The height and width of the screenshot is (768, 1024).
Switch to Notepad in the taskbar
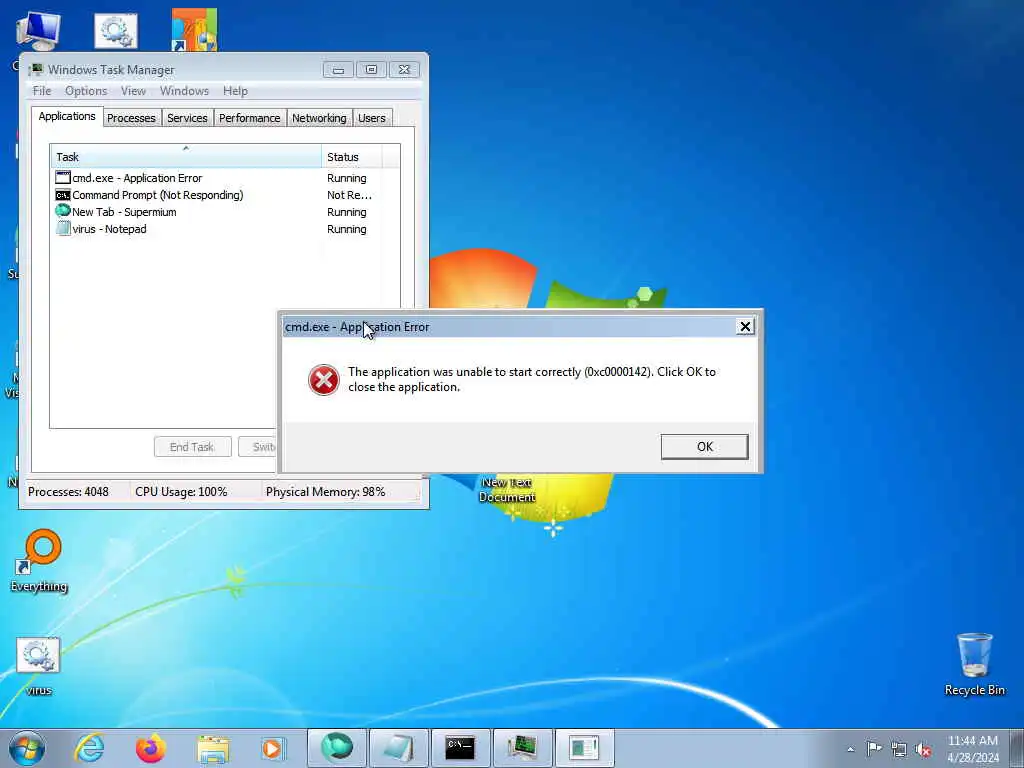coord(398,748)
